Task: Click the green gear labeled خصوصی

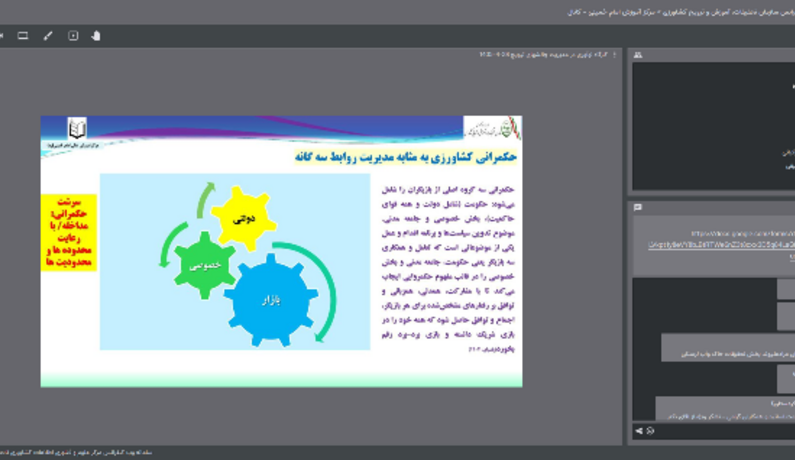Action: pyautogui.click(x=205, y=266)
